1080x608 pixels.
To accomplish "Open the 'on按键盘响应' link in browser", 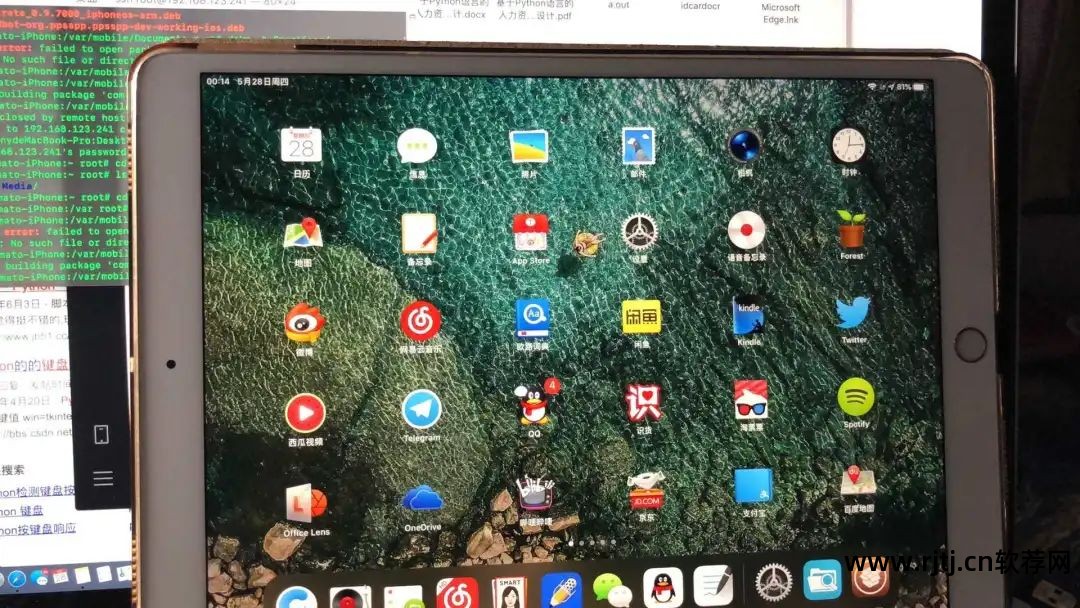I will point(38,529).
